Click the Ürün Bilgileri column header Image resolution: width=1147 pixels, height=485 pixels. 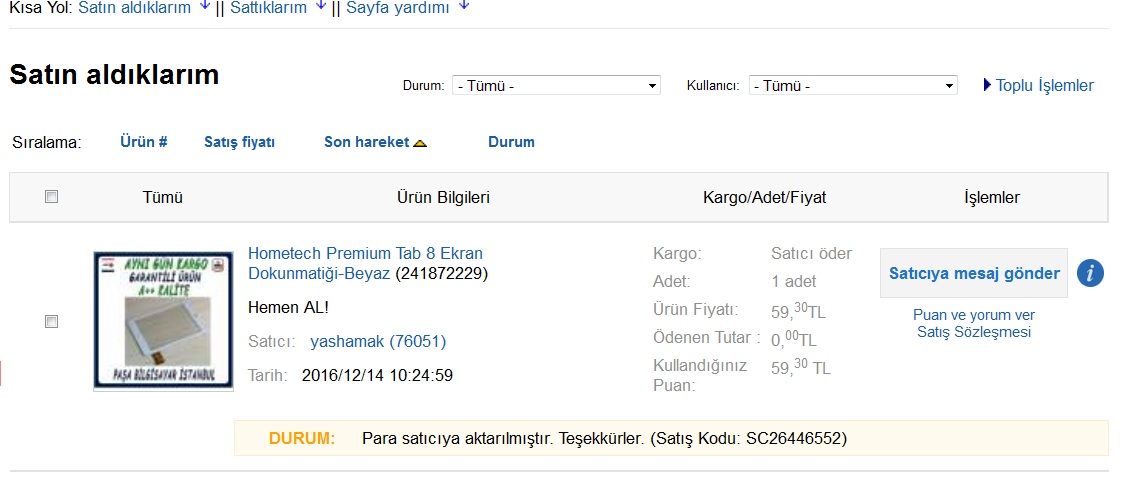(443, 198)
